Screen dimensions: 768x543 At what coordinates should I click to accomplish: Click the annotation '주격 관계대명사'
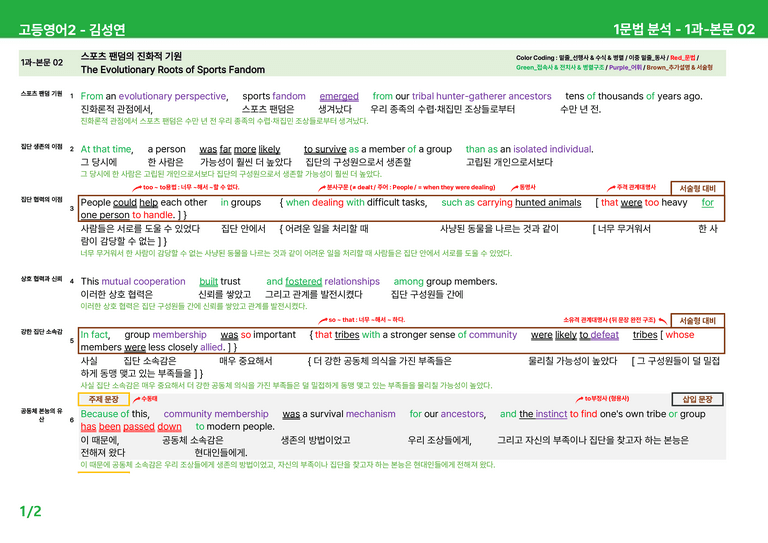coord(636,187)
